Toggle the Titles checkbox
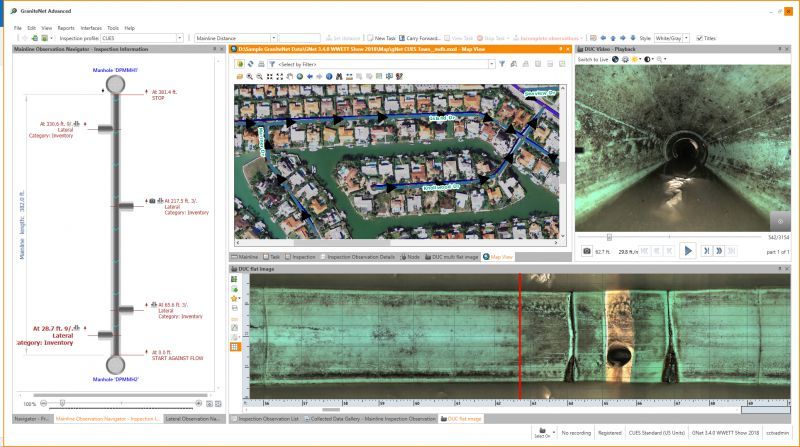The height and width of the screenshot is (447, 800). pos(699,38)
